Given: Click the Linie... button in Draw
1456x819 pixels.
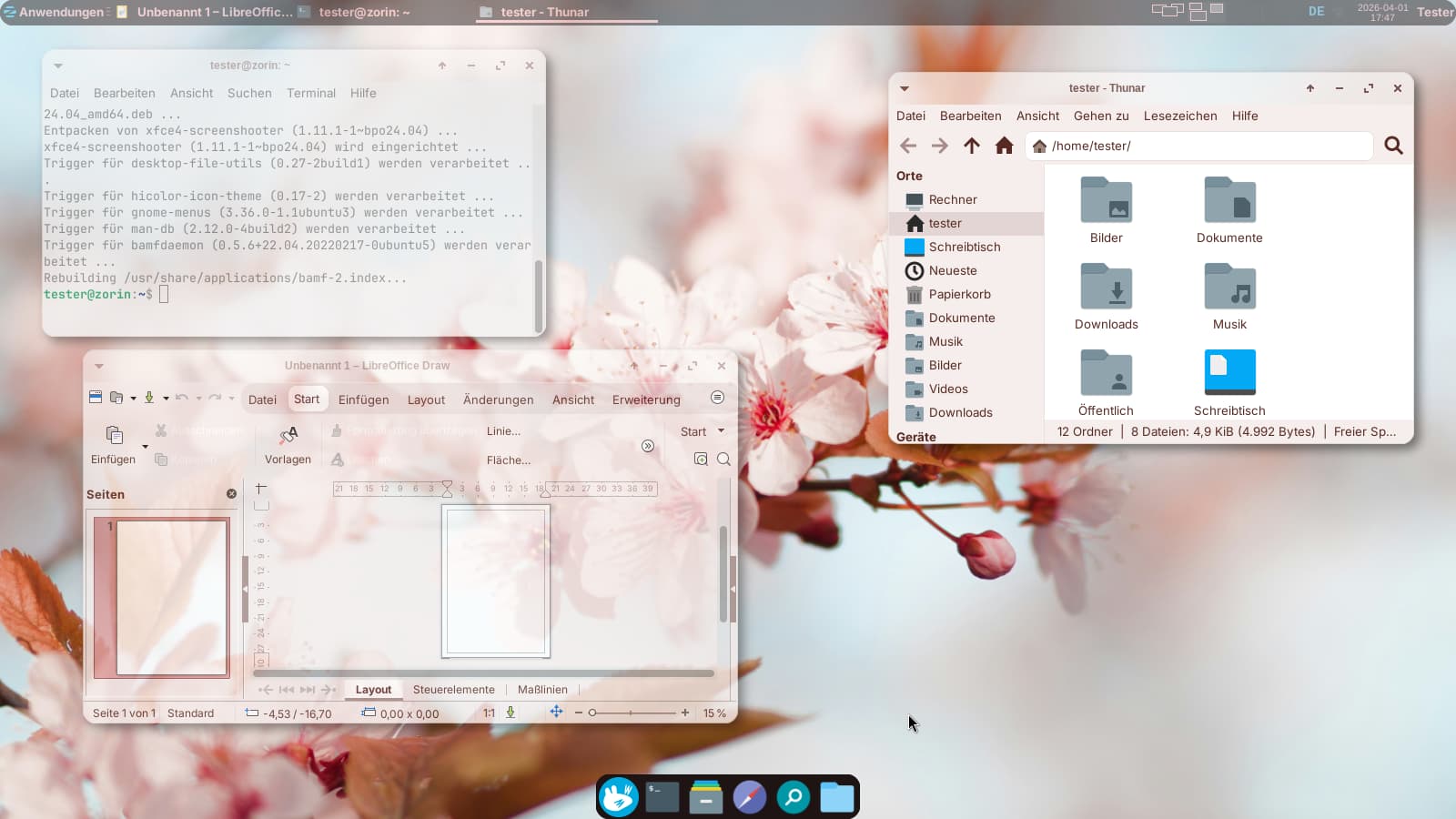Looking at the screenshot, I should (503, 431).
